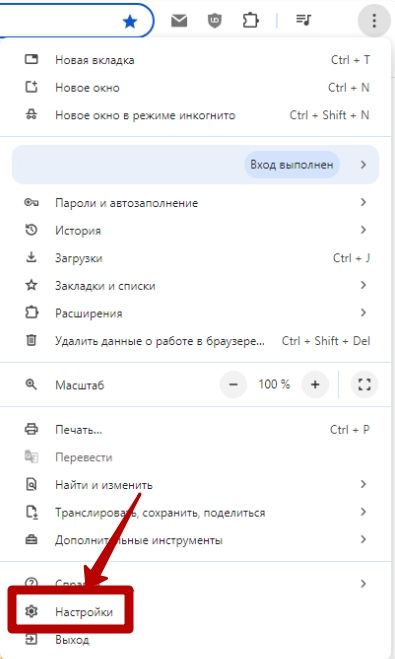Open the media controls playlist icon
The width and height of the screenshot is (395, 659).
tap(303, 20)
